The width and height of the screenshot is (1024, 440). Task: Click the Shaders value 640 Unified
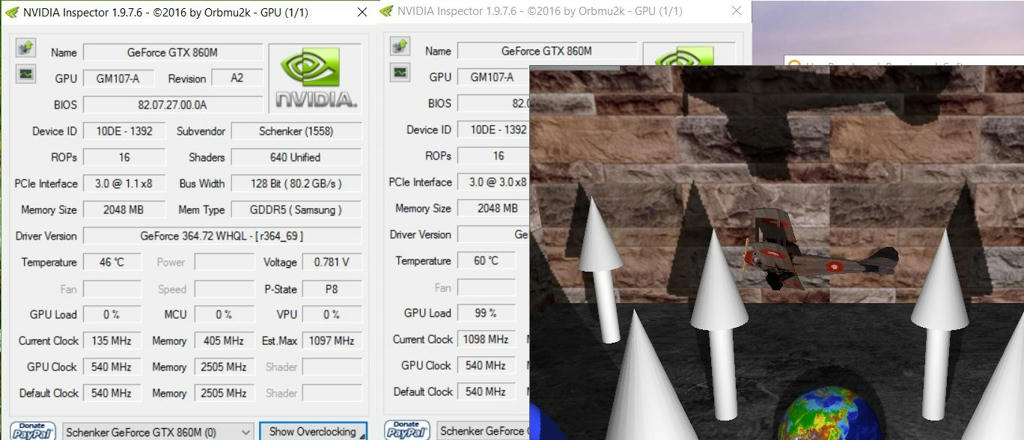(x=296, y=157)
